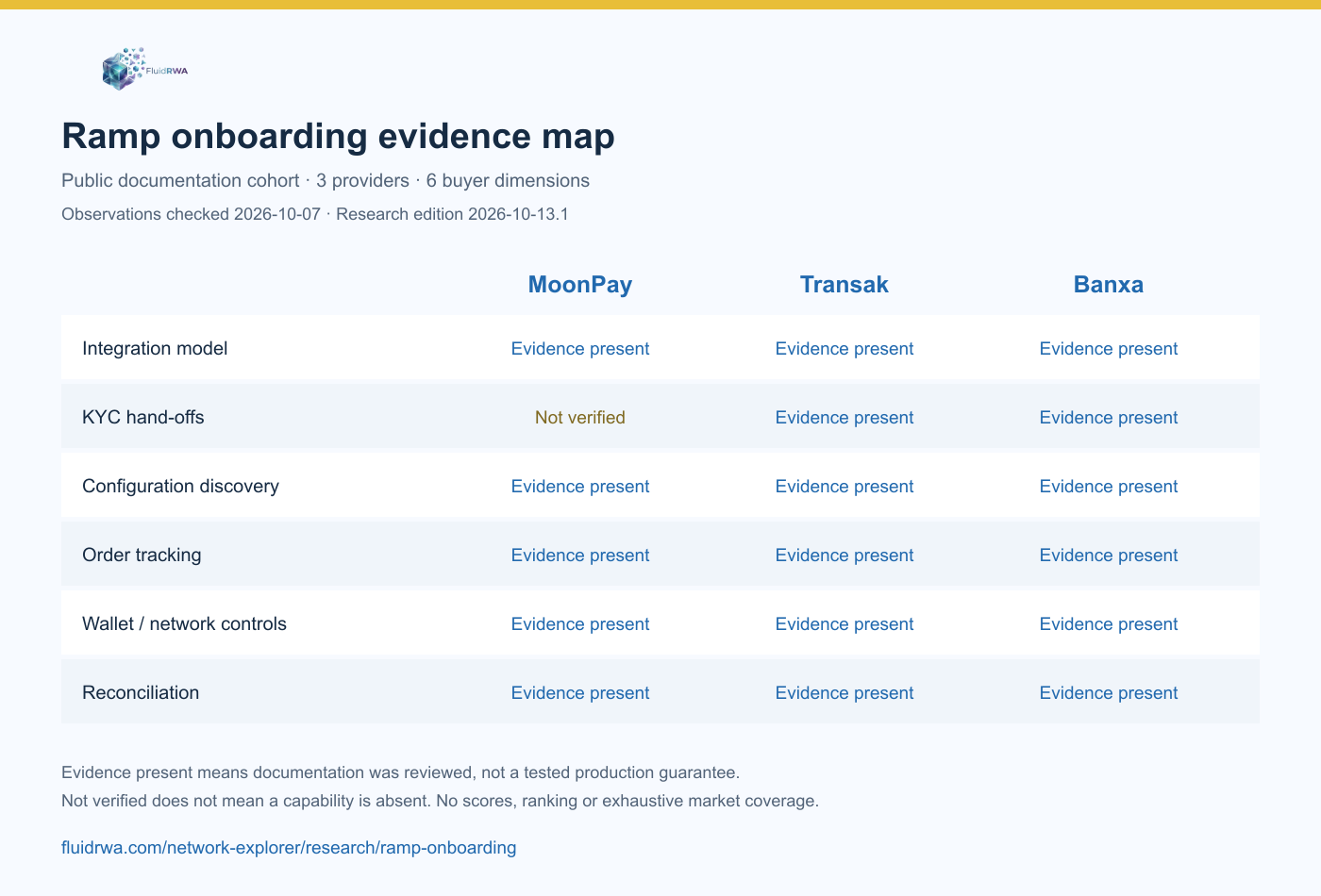
Task: Click the 'Observations checked 2026-10-07' line
Action: (315, 214)
